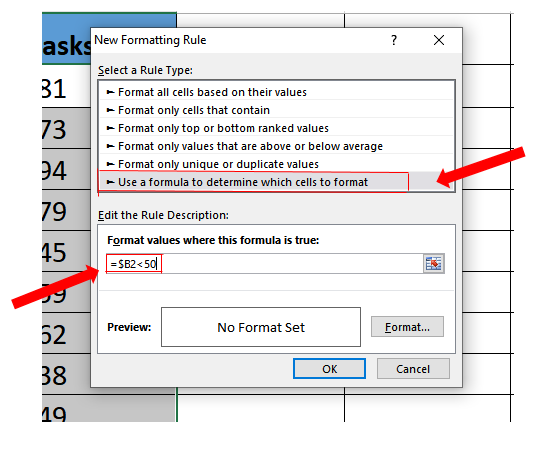
Task: Cancel the new formatting rule
Action: (x=413, y=369)
